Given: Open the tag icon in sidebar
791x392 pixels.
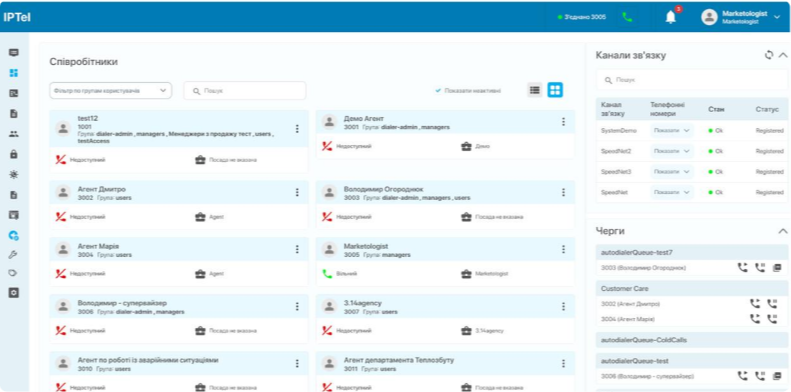Looking at the screenshot, I should pyautogui.click(x=14, y=273).
